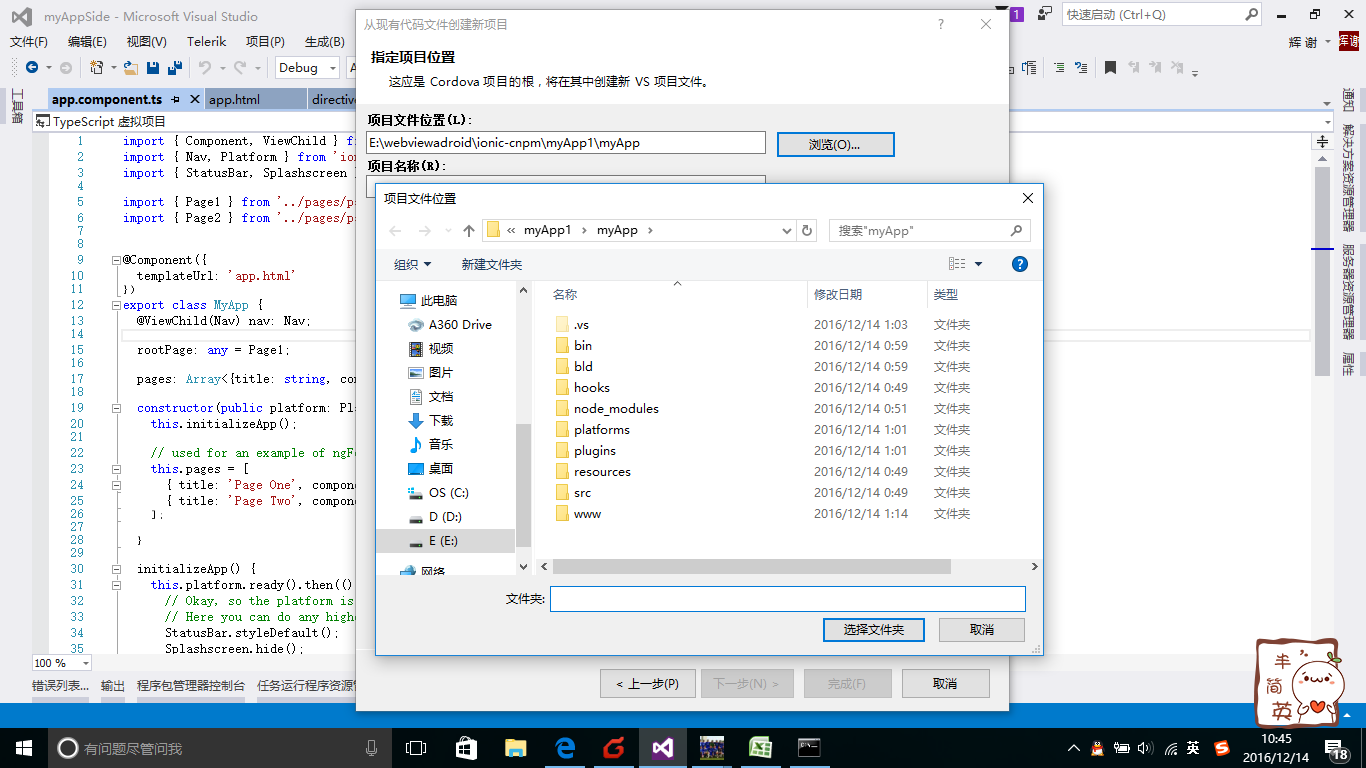The height and width of the screenshot is (768, 1366).
Task: Click the 选择文件夹 button
Action: point(873,630)
